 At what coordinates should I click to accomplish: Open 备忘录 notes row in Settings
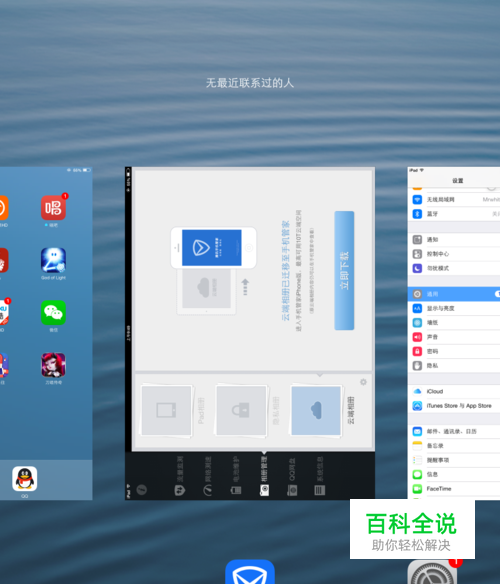454,445
